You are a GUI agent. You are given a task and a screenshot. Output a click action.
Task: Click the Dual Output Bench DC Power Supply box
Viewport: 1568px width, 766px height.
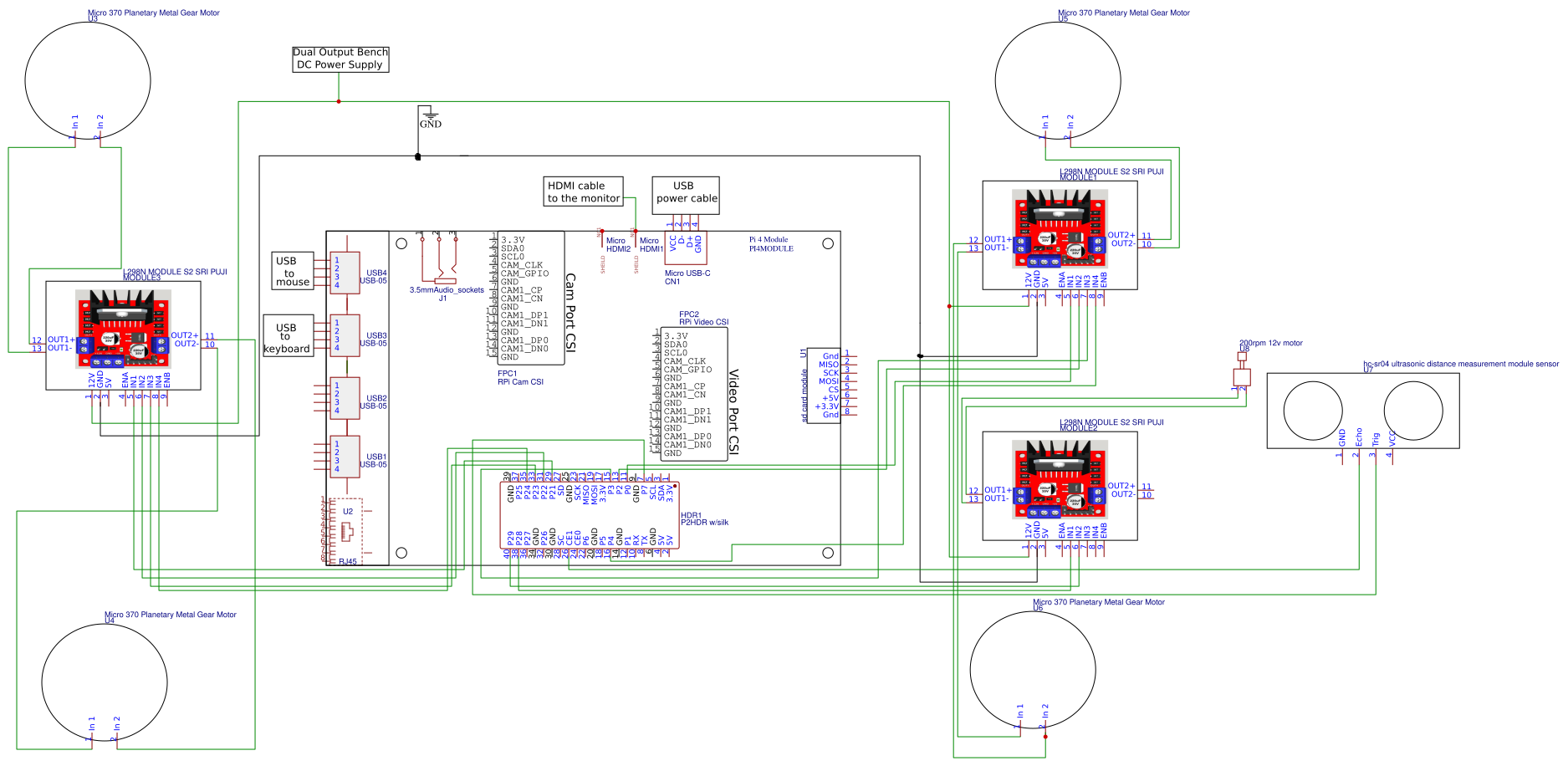tap(340, 59)
